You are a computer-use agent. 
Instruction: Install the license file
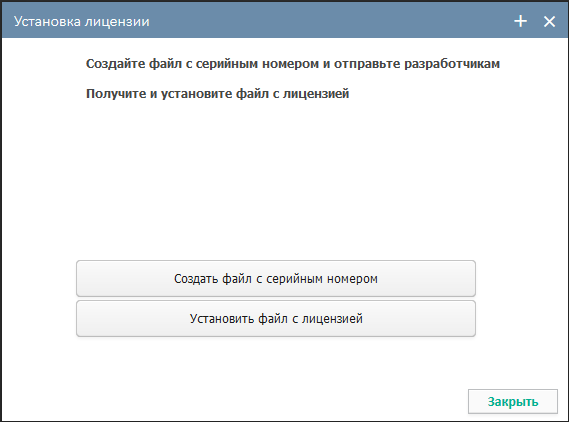(x=276, y=319)
